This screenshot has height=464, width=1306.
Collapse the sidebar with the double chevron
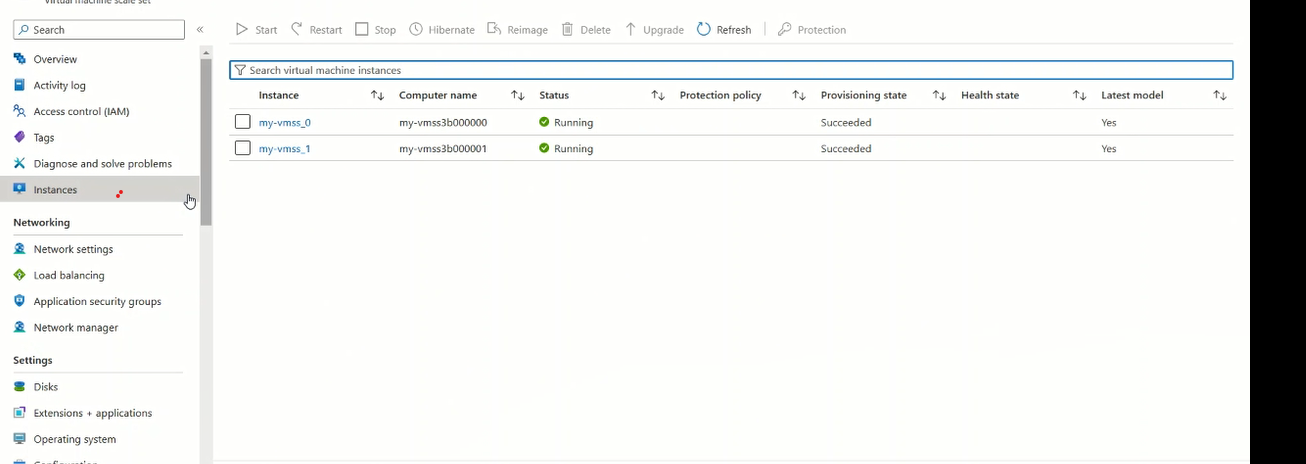coord(200,30)
